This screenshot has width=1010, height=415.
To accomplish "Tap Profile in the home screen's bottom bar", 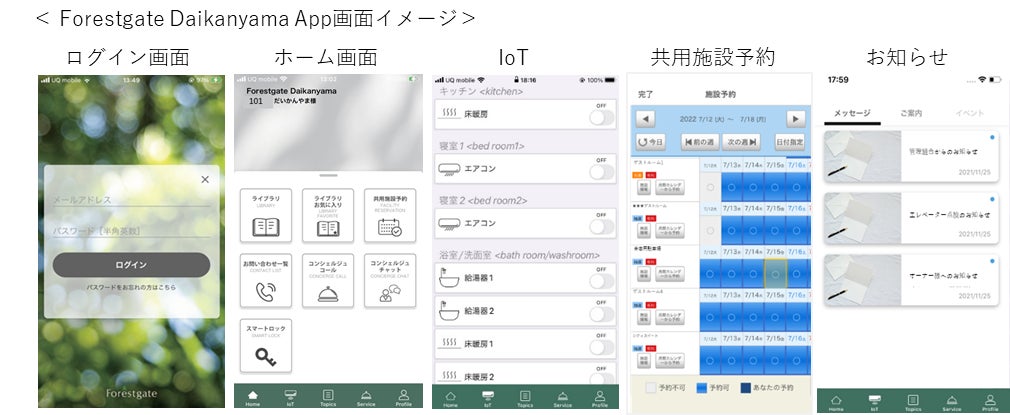I will tap(403, 398).
